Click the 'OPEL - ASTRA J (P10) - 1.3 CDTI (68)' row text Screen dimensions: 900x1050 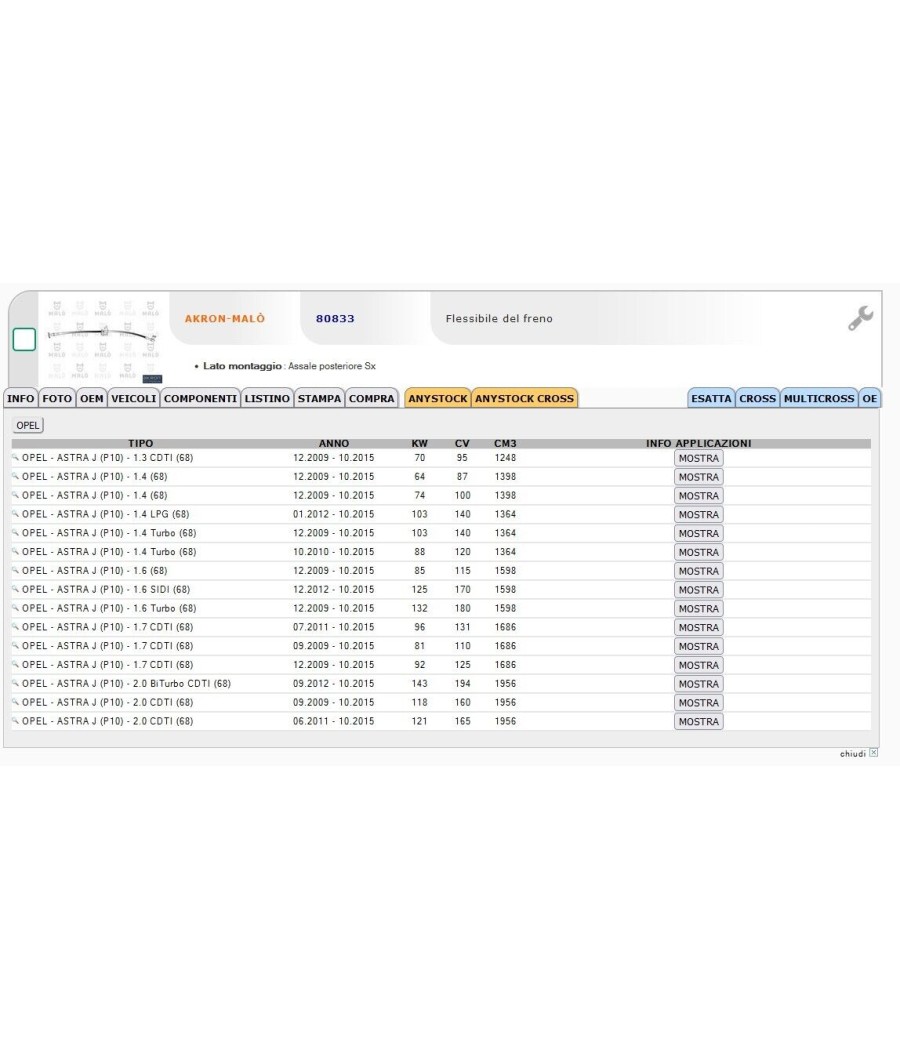click(x=107, y=457)
